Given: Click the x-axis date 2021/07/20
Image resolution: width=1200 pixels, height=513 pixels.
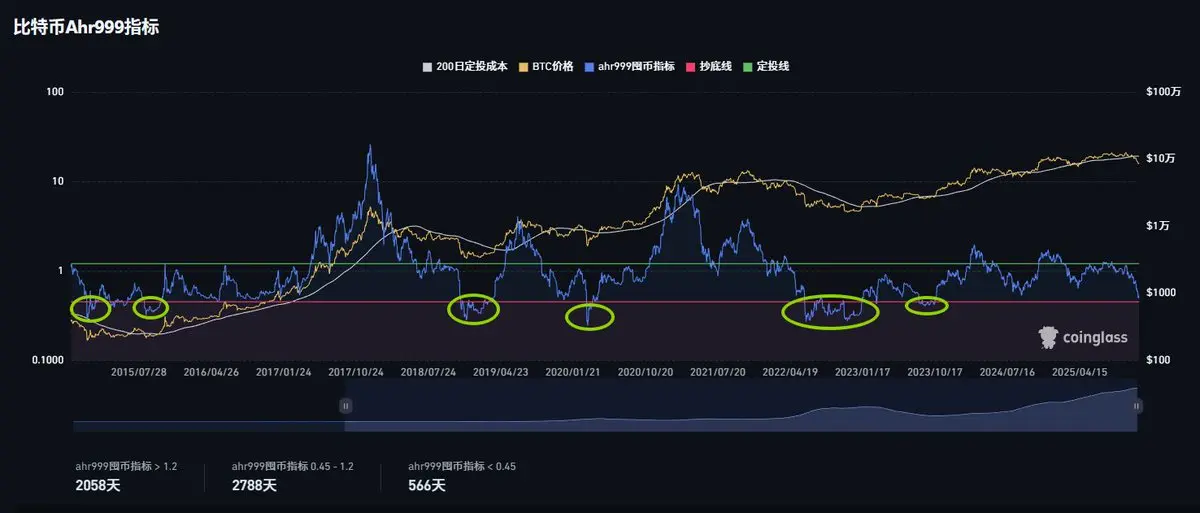Looking at the screenshot, I should click(718, 371).
